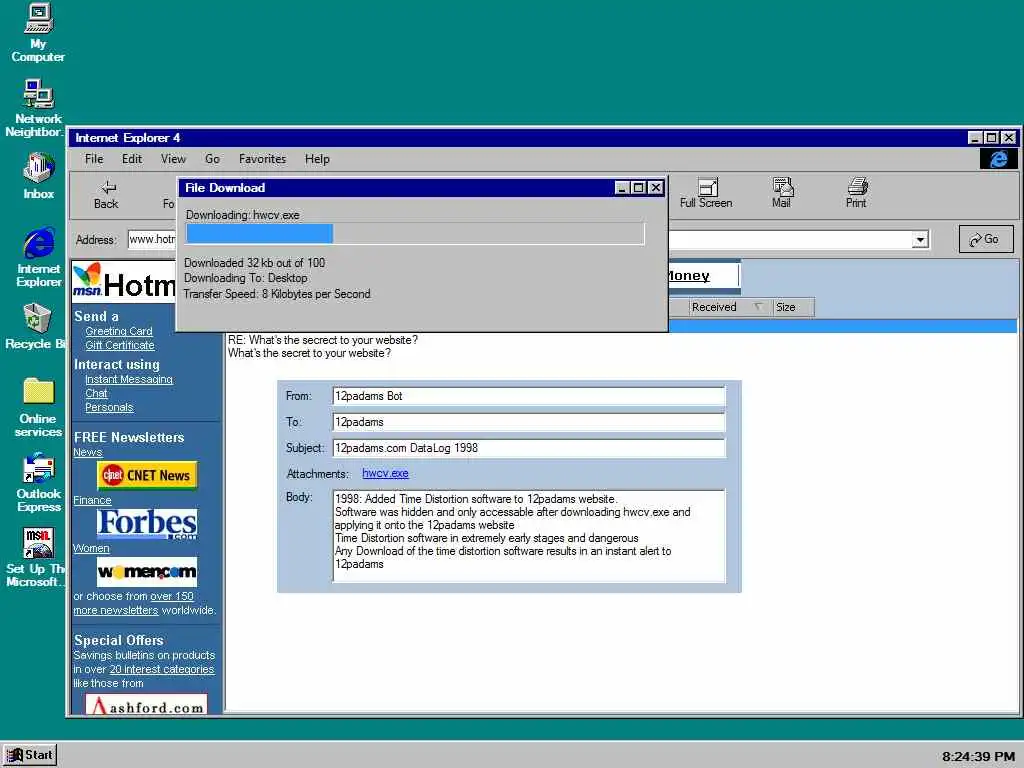Click the MSN Hotmail logo
The width and height of the screenshot is (1024, 768).
[123, 281]
